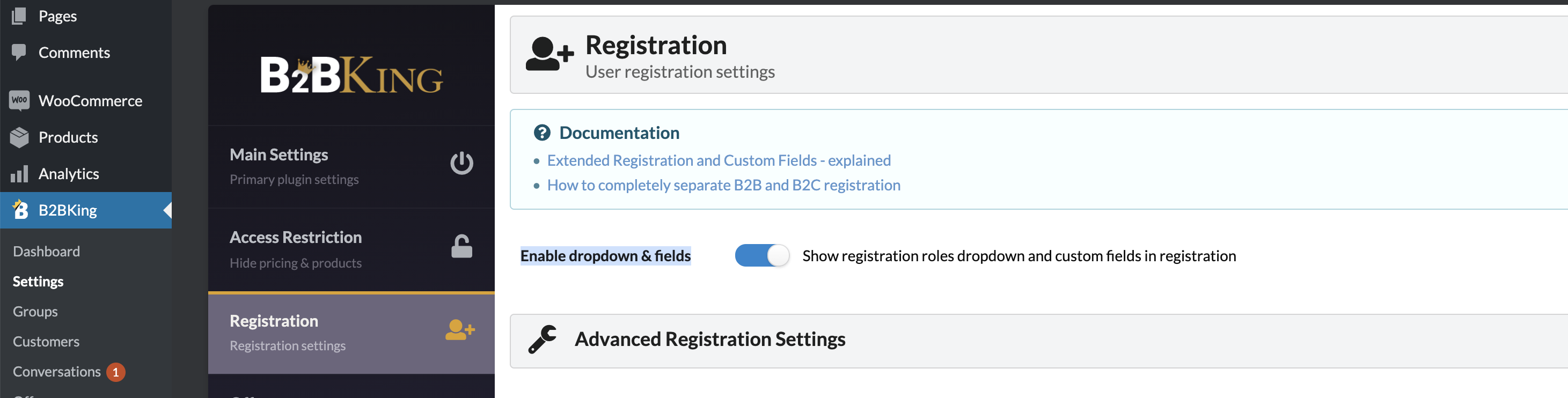This screenshot has width=1568, height=398.
Task: Open the Products menu
Action: point(86,137)
